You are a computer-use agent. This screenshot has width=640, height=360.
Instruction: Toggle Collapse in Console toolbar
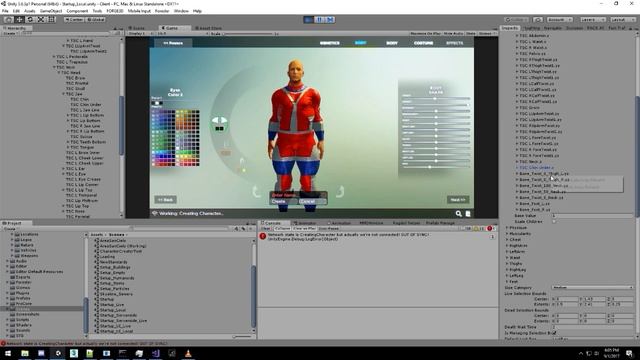coord(282,229)
